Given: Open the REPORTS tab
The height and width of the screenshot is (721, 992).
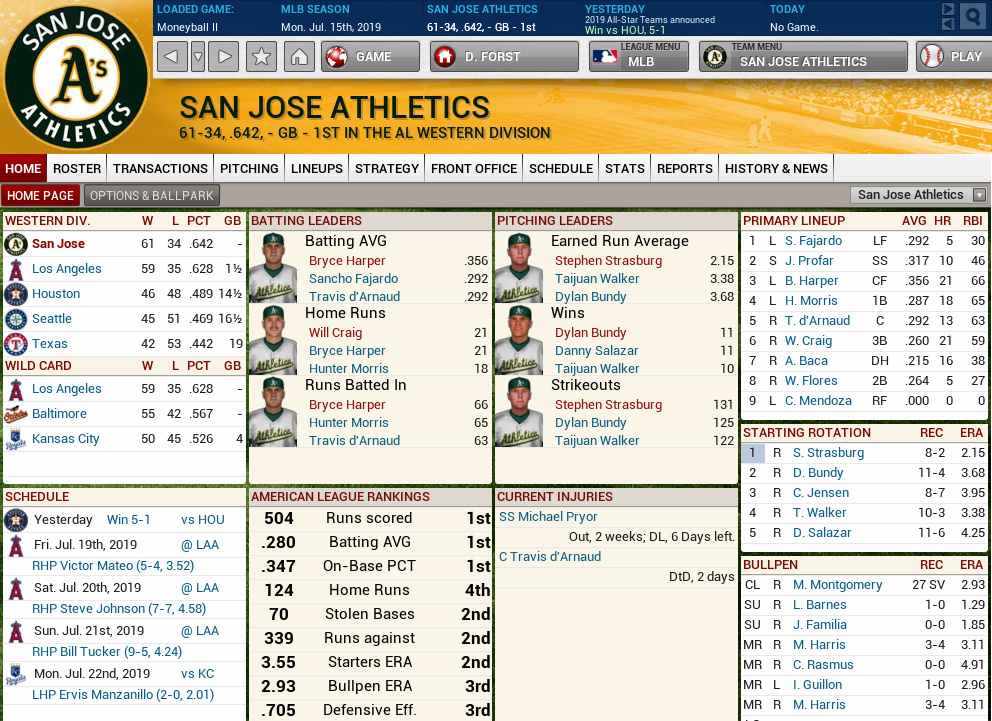Looking at the screenshot, I should point(685,168).
